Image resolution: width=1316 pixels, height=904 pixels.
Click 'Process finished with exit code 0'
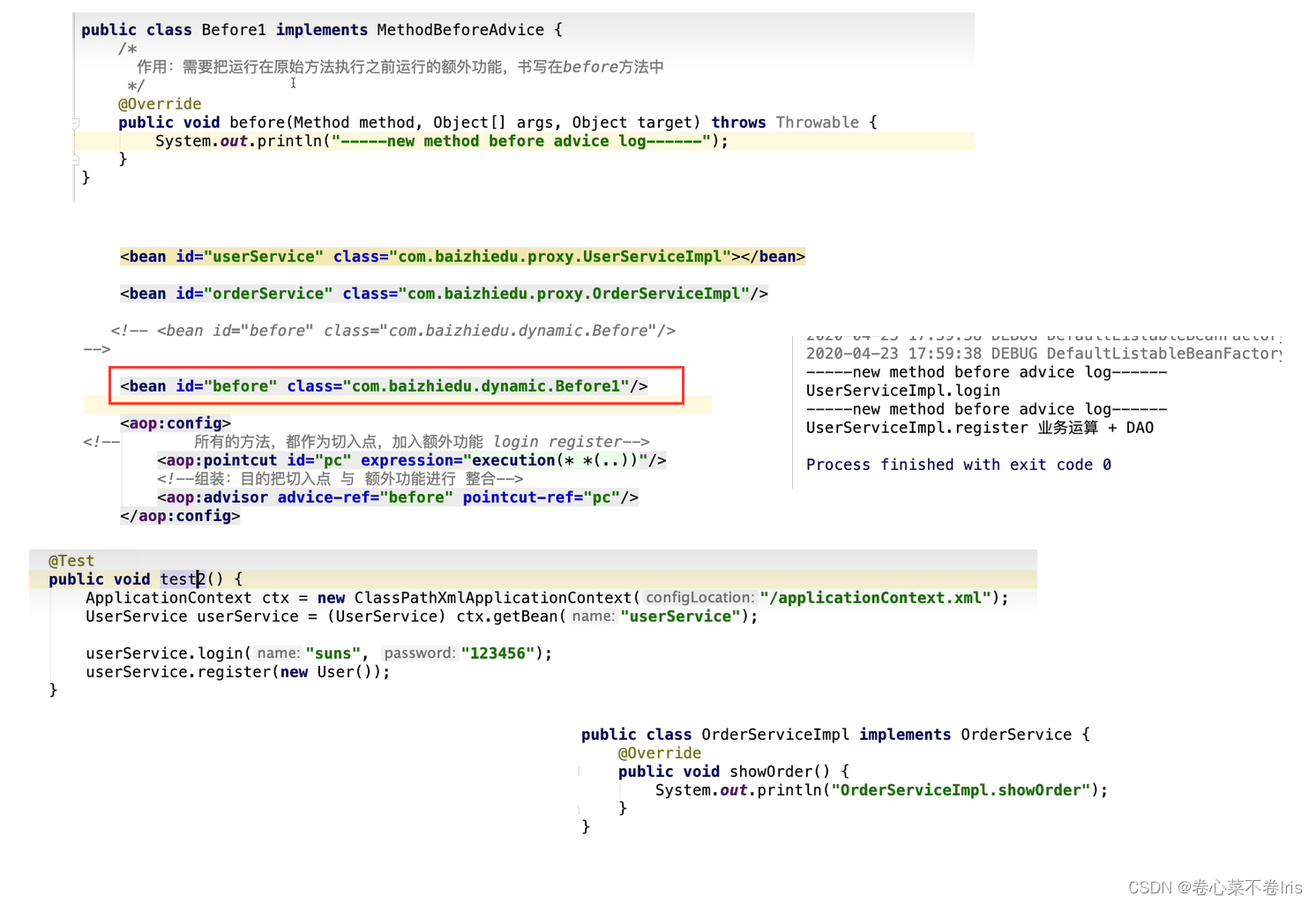click(x=959, y=465)
